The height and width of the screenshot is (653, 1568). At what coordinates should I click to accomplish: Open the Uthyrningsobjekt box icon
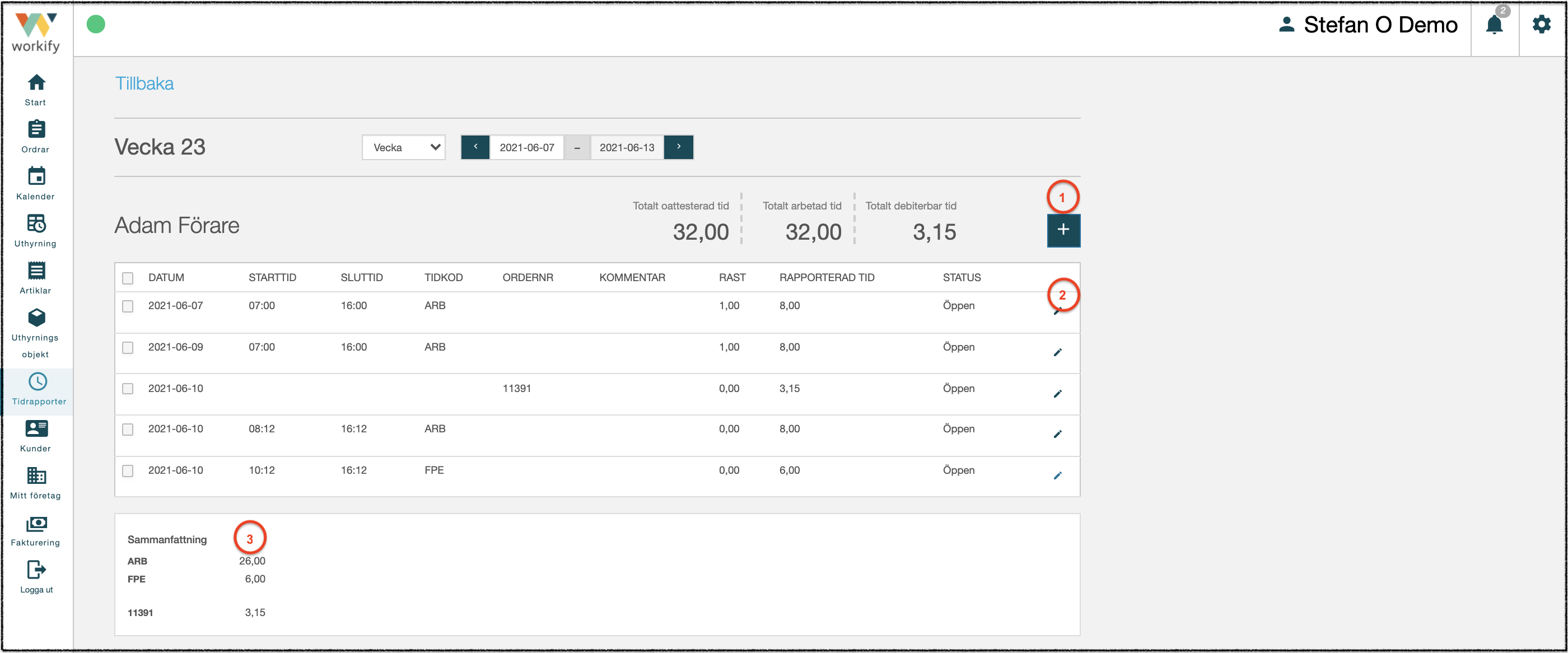point(36,317)
